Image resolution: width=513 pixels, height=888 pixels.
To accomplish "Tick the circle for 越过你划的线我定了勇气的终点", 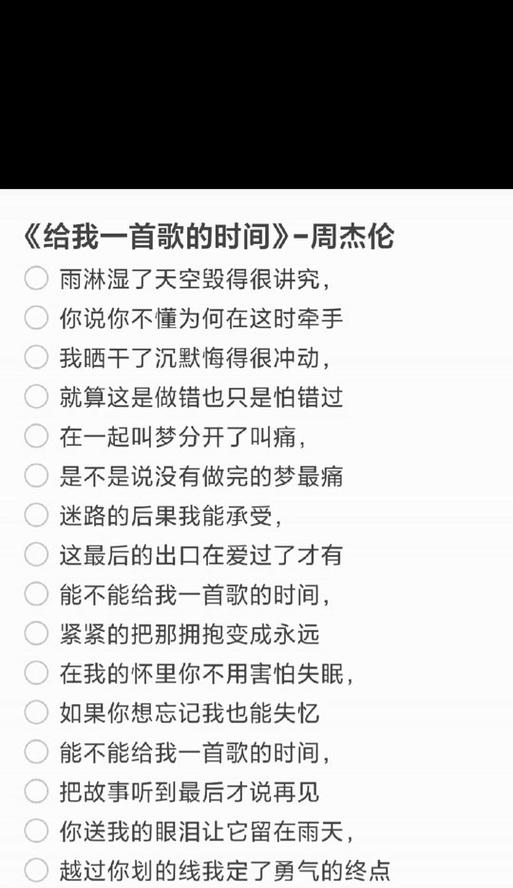I will pyautogui.click(x=36, y=870).
